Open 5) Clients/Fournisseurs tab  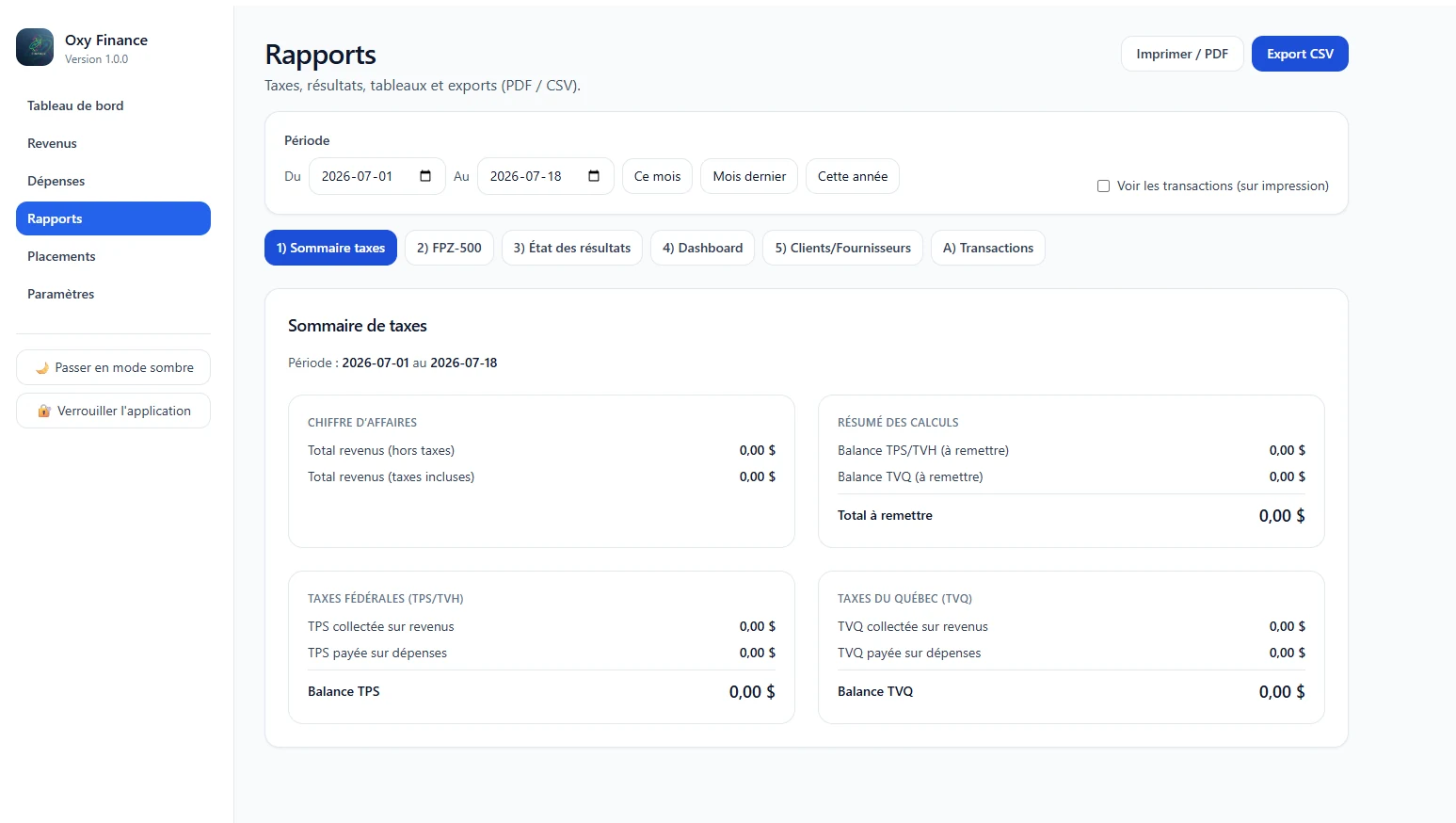click(x=842, y=248)
